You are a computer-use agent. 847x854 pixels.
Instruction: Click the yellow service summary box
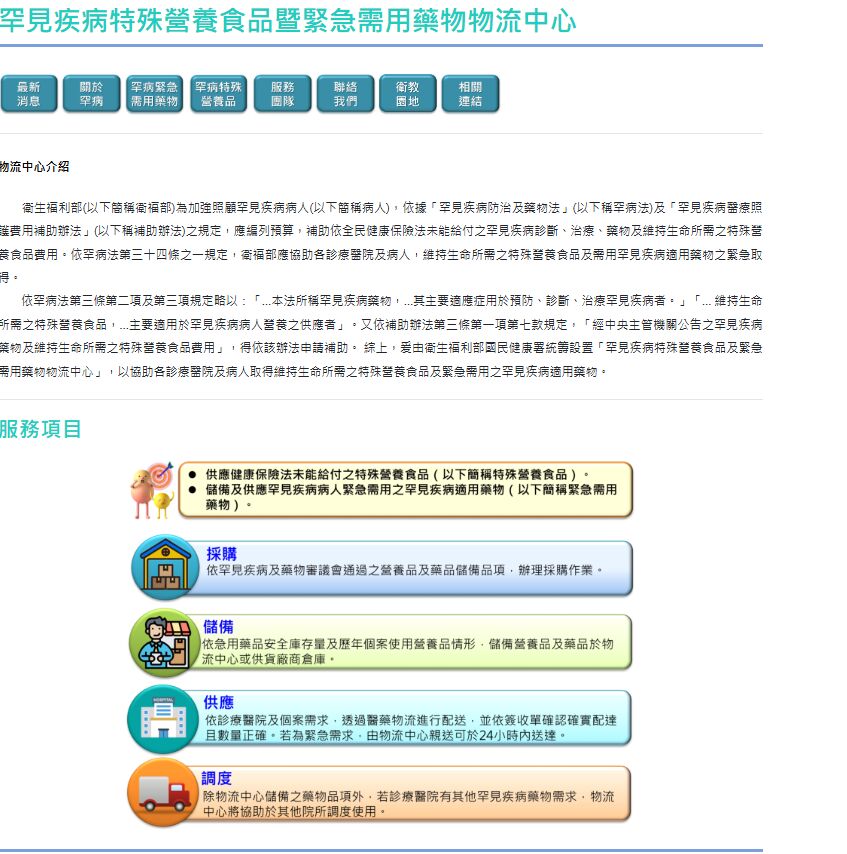(405, 490)
